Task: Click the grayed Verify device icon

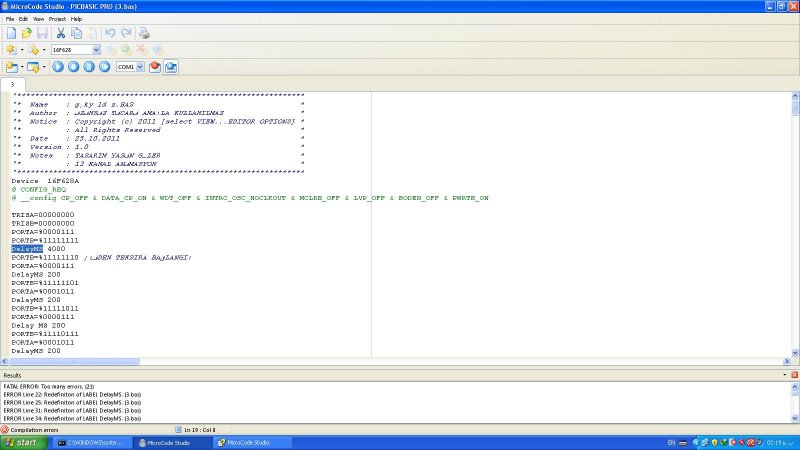Action: click(126, 49)
